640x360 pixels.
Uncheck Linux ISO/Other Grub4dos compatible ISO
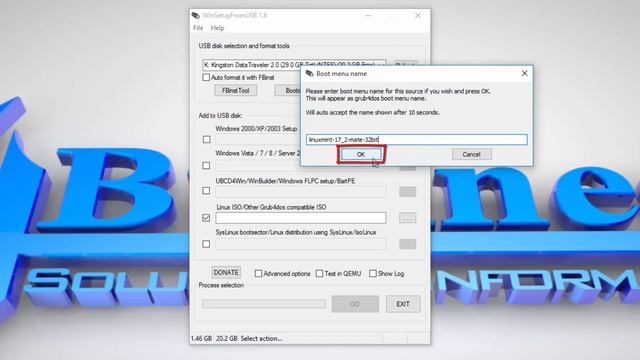207,218
